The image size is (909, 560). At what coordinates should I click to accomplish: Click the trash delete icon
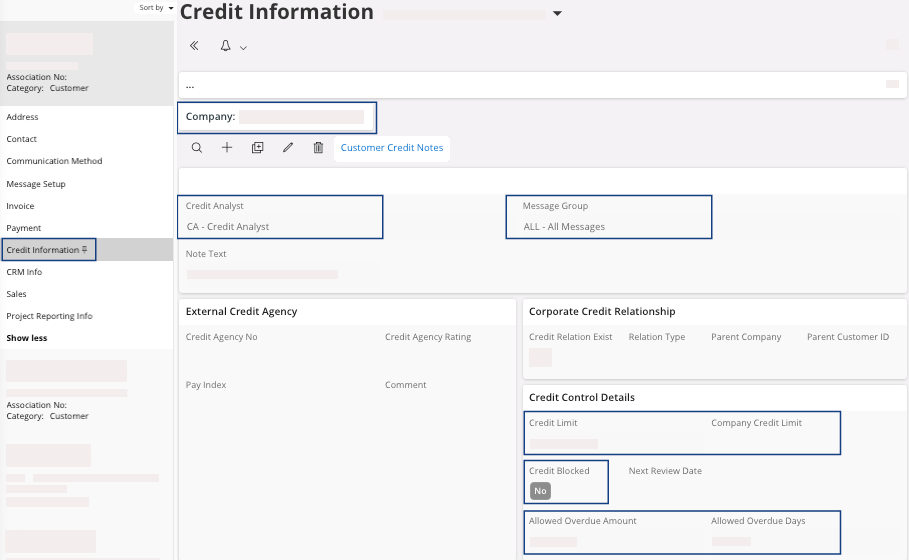(x=318, y=148)
